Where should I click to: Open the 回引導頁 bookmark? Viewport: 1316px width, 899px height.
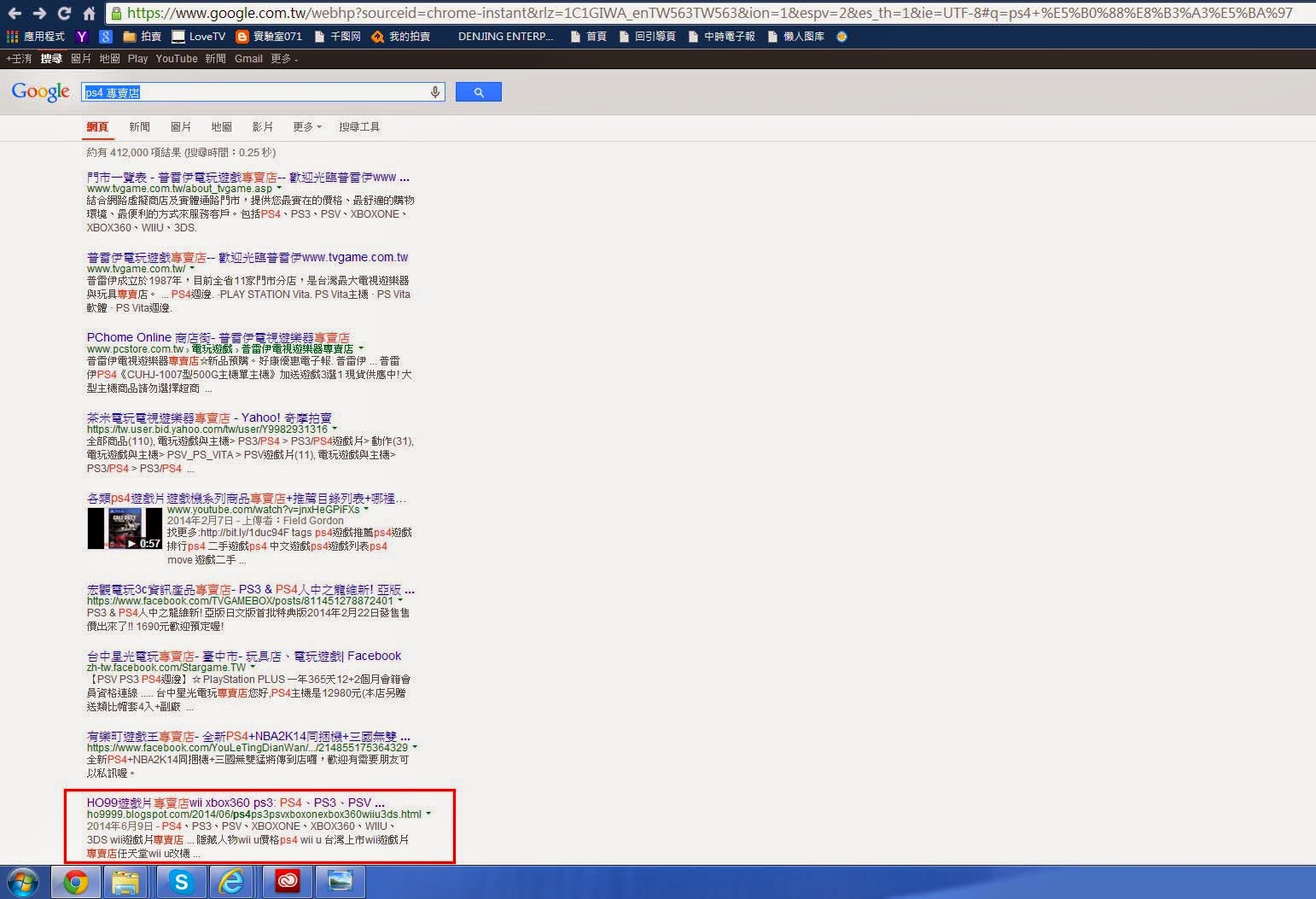pos(648,37)
